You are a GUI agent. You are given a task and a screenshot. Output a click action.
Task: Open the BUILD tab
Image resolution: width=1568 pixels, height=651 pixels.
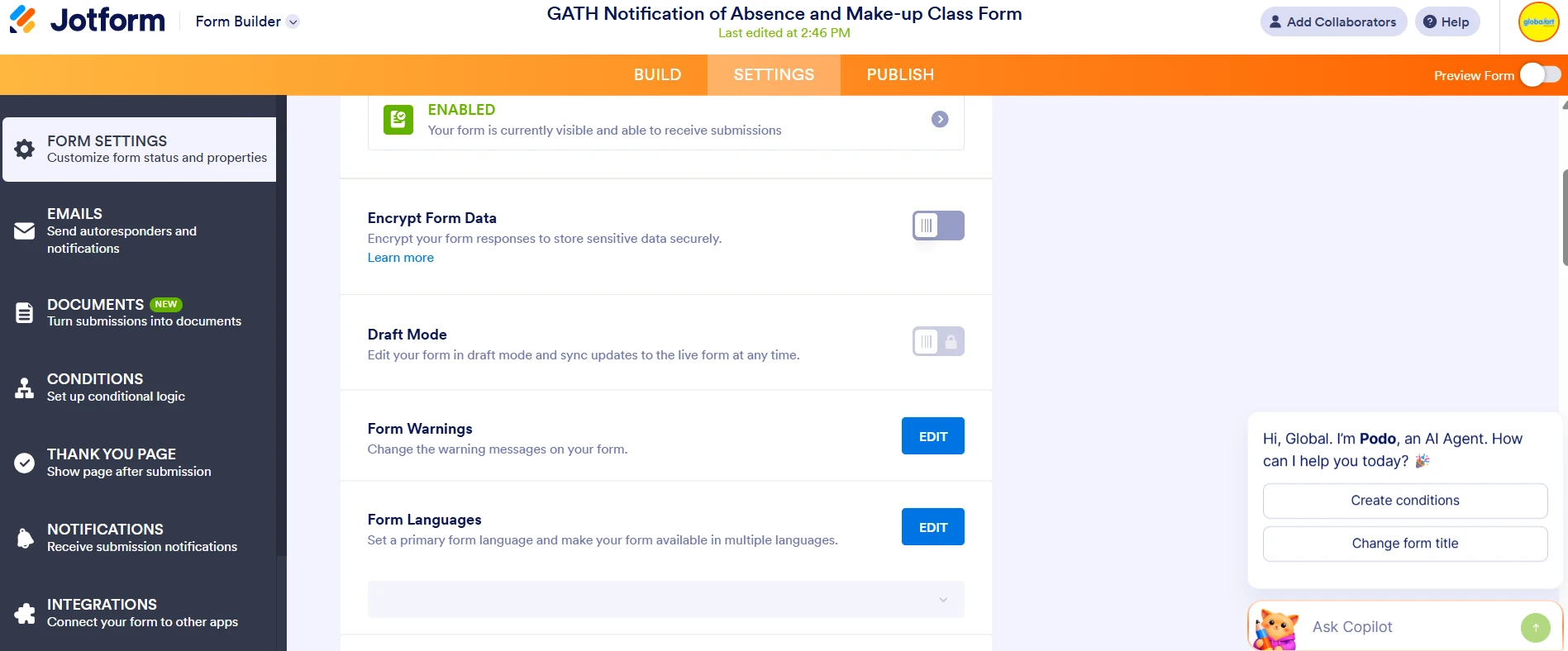click(x=657, y=74)
